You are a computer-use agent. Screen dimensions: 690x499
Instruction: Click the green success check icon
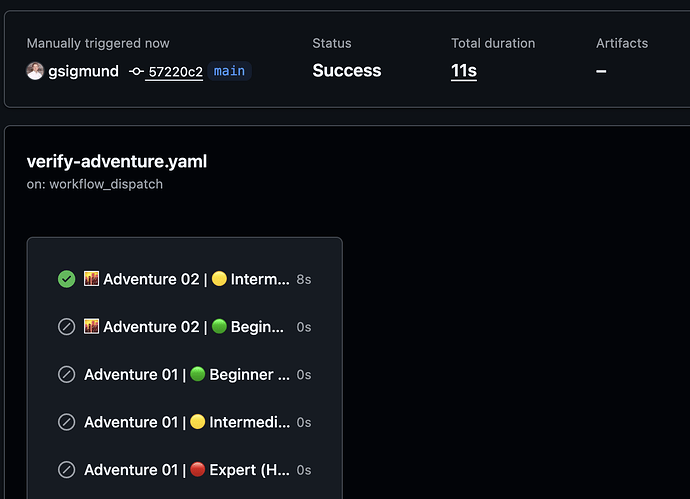(x=66, y=279)
